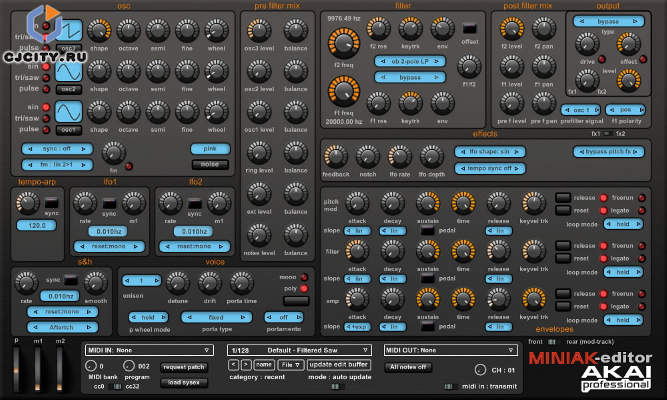667x400 pixels.
Task: Click the CH : 01 channel dial
Action: coord(480,369)
